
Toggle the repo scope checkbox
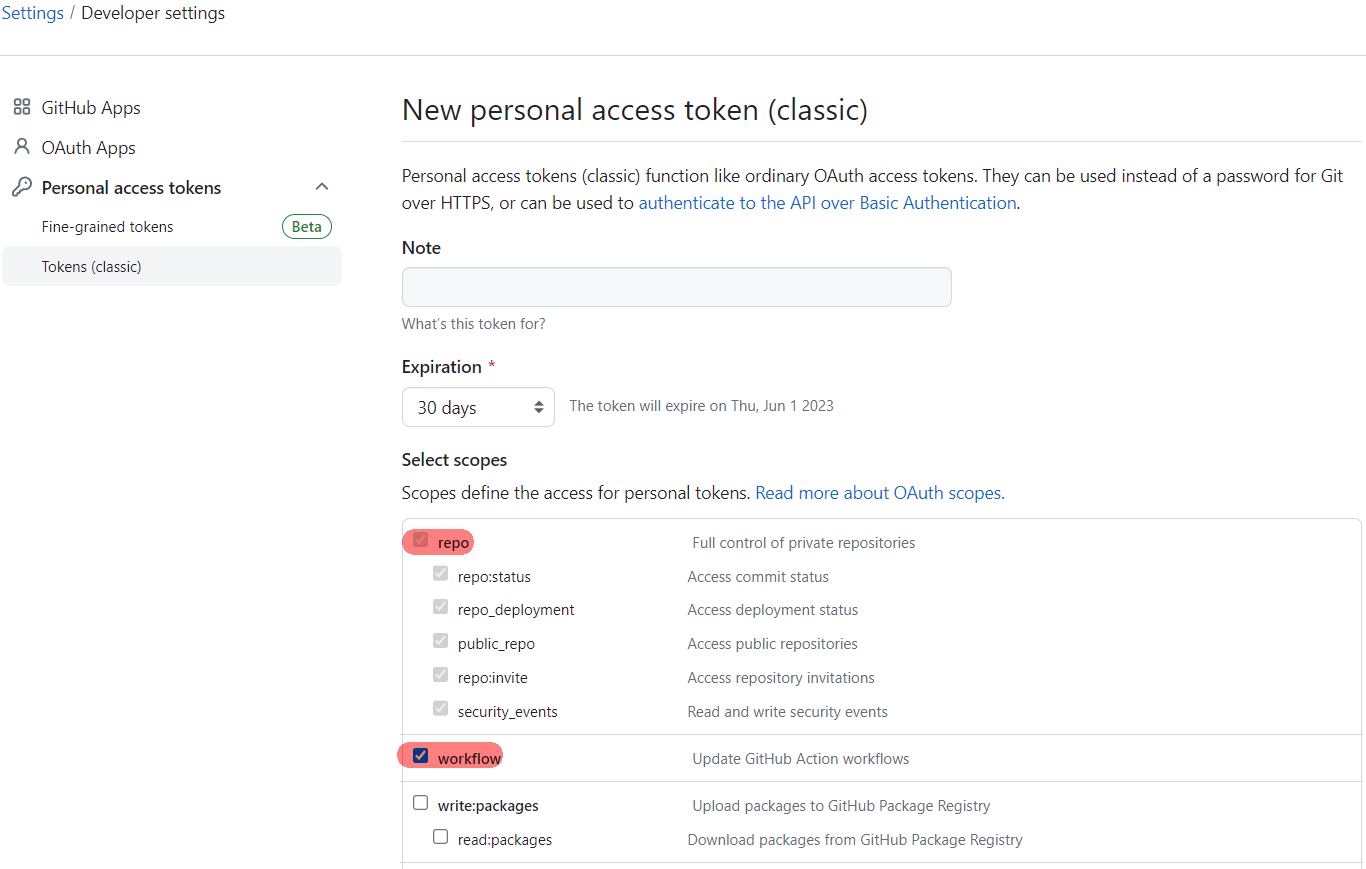click(421, 540)
